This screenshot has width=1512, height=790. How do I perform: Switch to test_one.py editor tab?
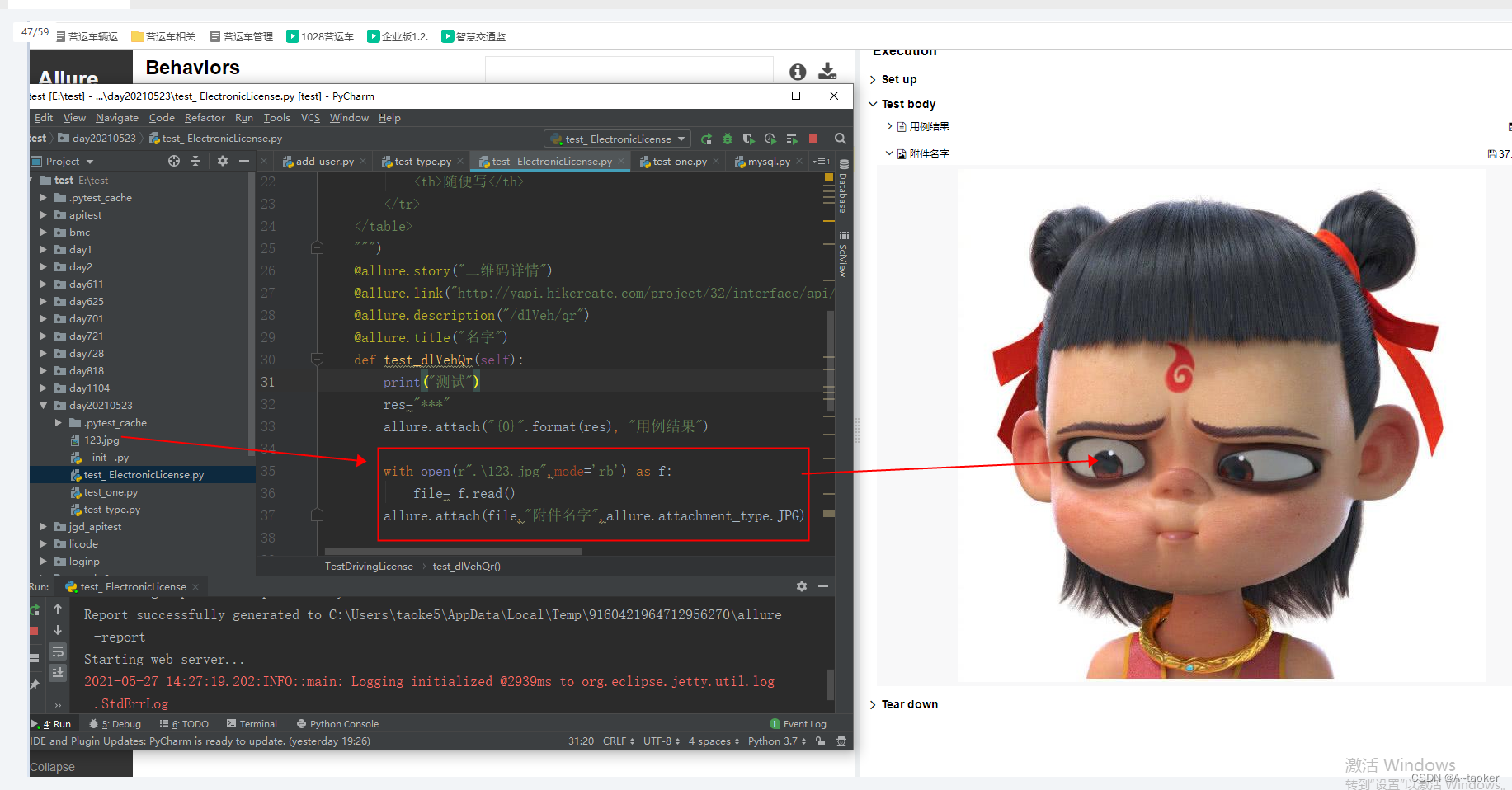678,162
